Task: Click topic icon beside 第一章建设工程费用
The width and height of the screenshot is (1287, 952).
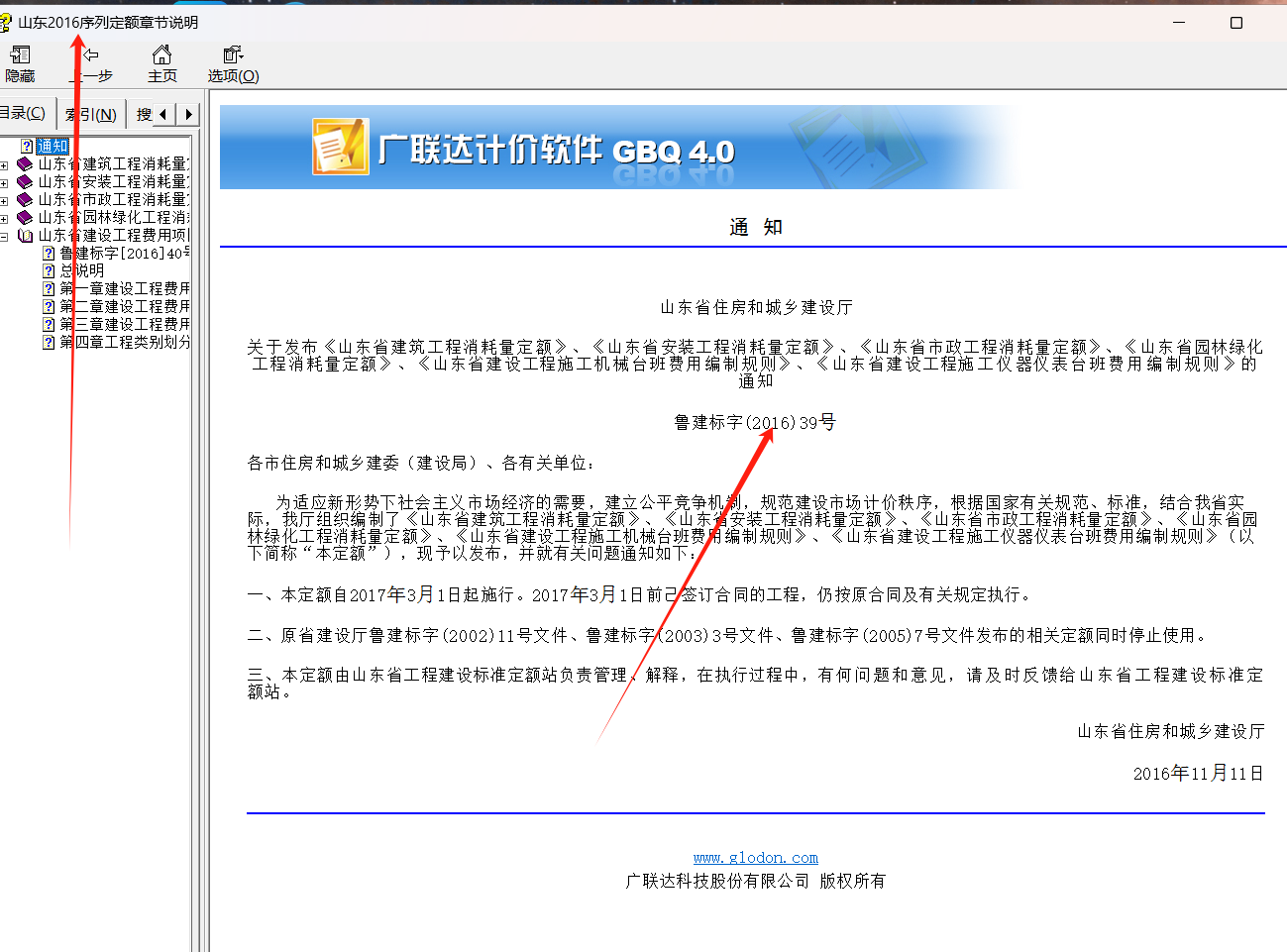Action: click(x=49, y=289)
